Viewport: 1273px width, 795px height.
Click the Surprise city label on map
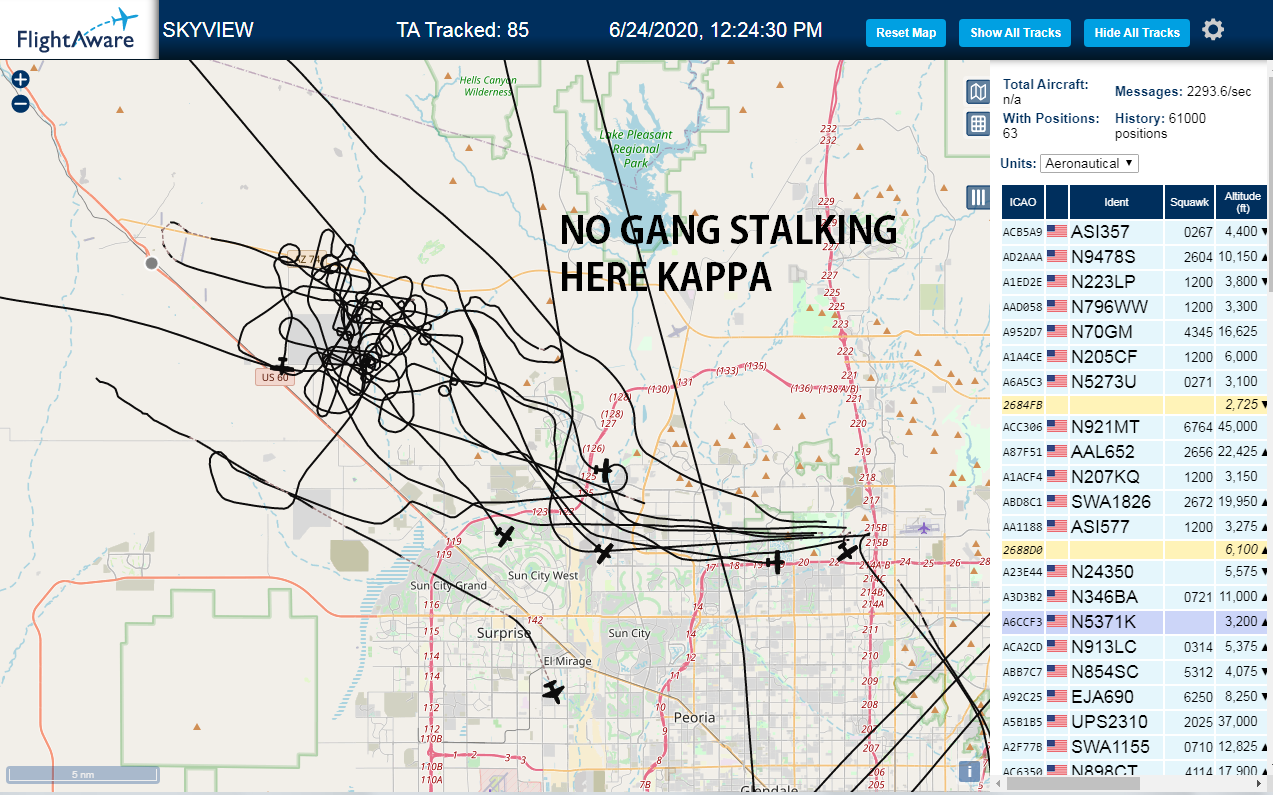[x=504, y=633]
